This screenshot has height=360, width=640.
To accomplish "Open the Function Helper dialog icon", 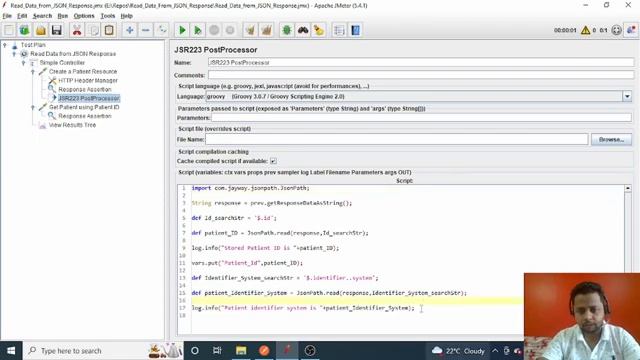I will [x=339, y=30].
